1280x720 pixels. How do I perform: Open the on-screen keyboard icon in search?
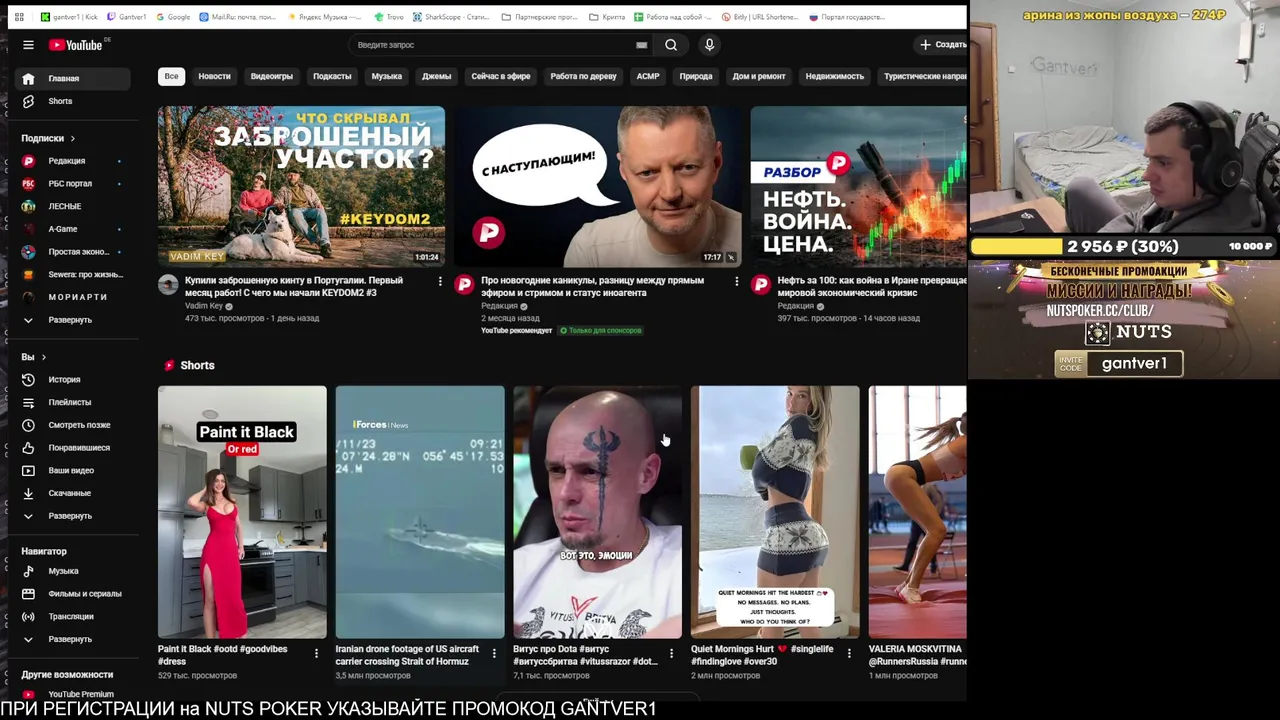(641, 45)
